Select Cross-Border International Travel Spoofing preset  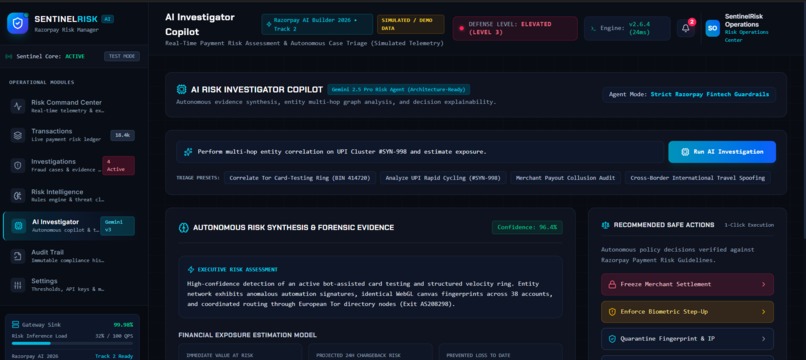[698, 178]
